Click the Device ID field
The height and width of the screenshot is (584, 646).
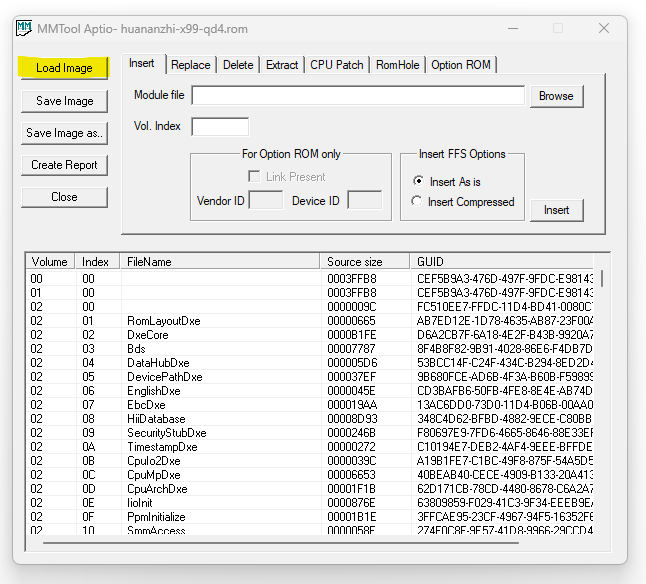(x=365, y=200)
